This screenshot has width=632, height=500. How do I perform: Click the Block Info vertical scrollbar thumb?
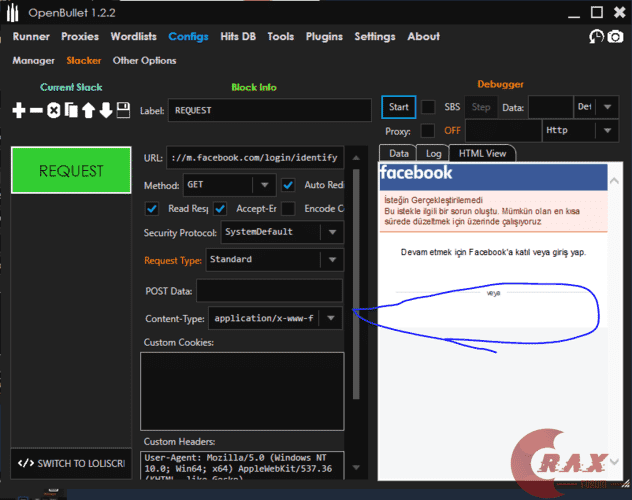coord(356,284)
